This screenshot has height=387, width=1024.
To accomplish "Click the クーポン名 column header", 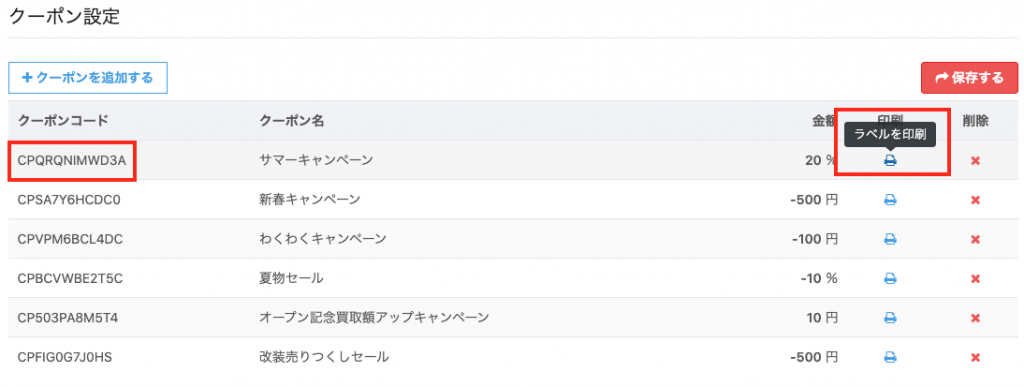I will (x=292, y=121).
